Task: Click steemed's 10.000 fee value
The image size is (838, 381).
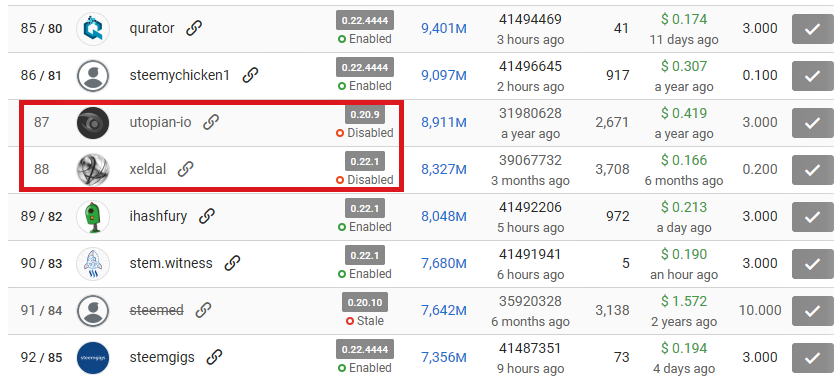Action: click(x=760, y=311)
